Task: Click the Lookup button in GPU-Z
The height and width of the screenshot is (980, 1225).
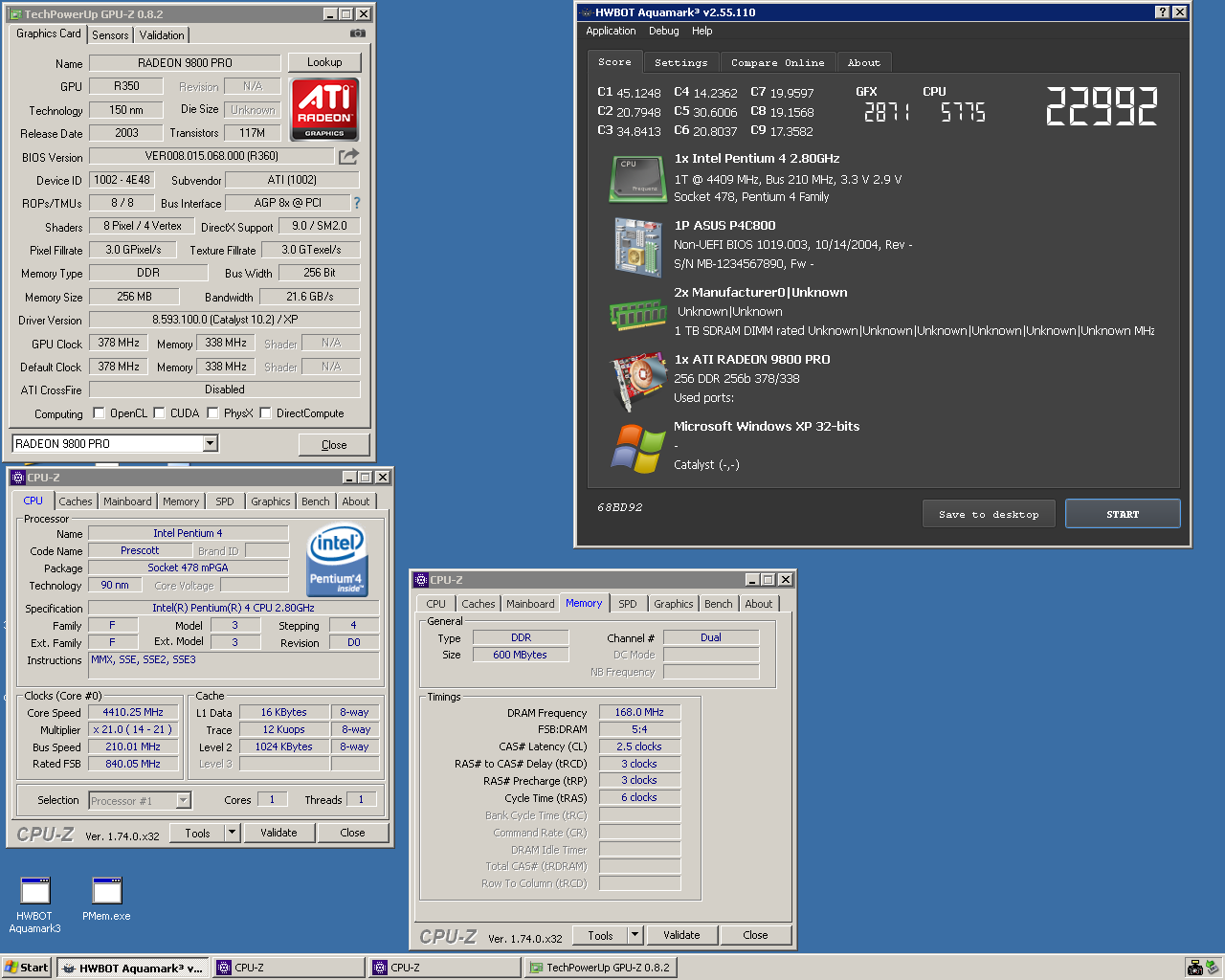Action: (324, 62)
